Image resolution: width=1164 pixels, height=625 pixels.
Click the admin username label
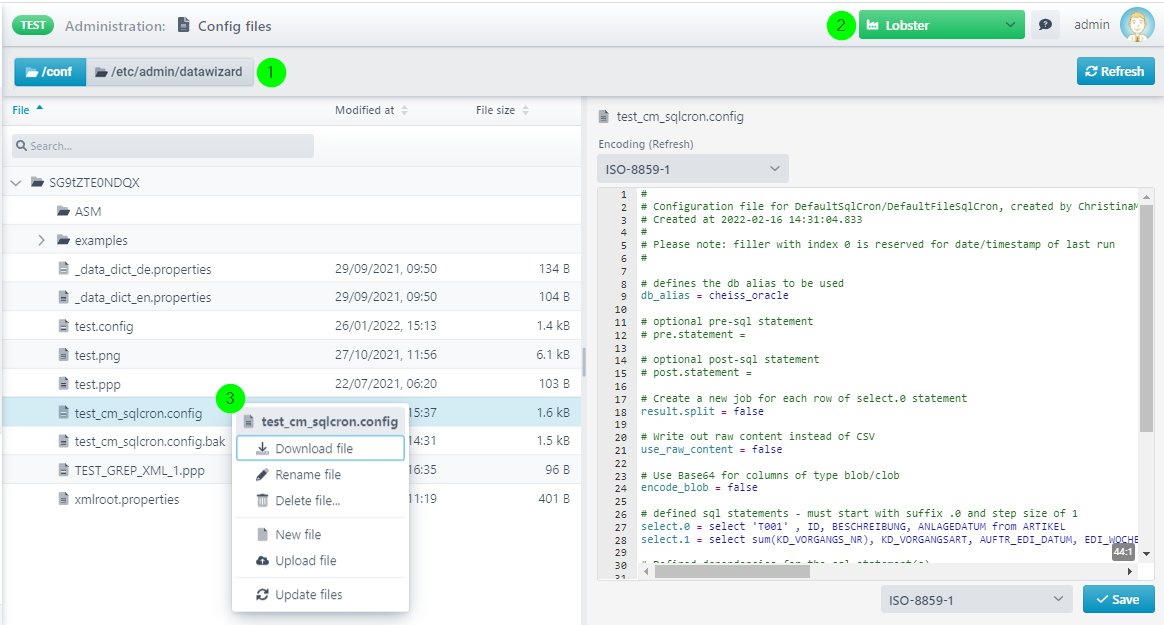(x=1091, y=24)
